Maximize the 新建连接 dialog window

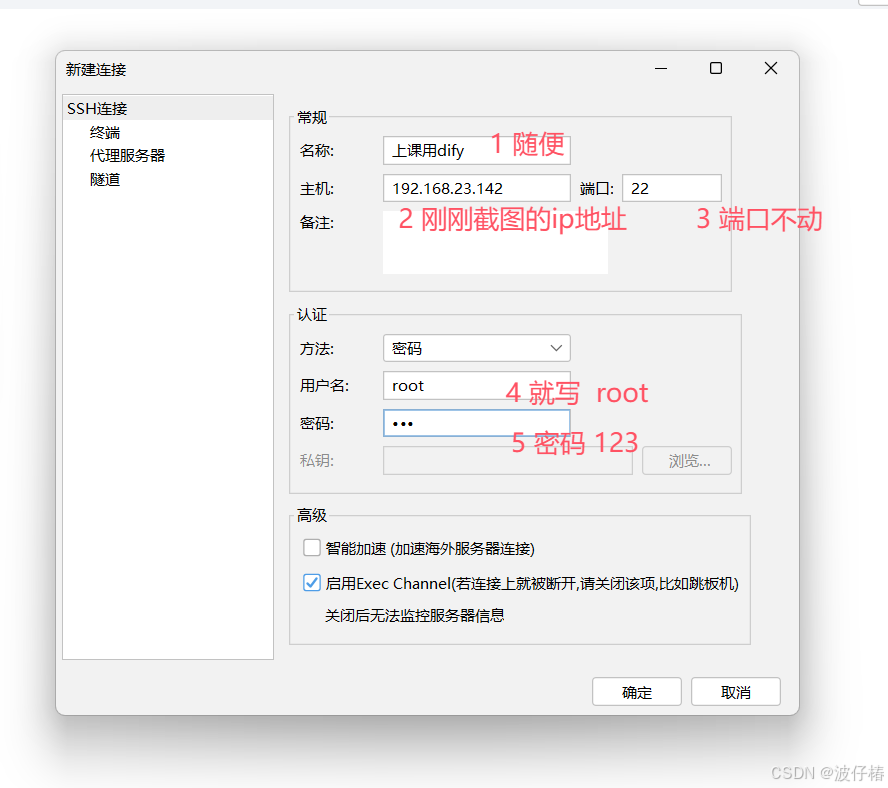point(715,68)
